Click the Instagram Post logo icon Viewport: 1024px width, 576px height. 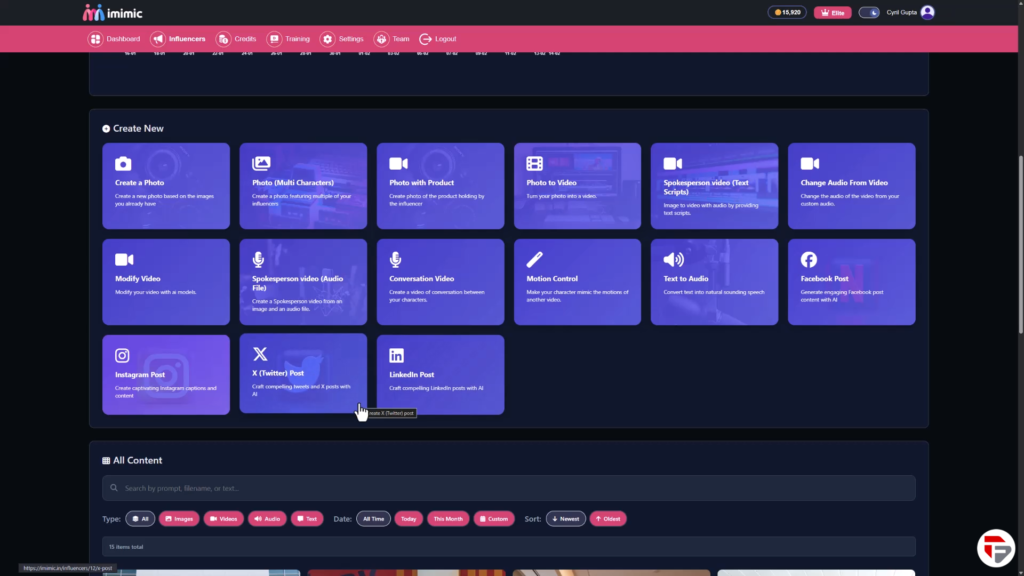(122, 356)
